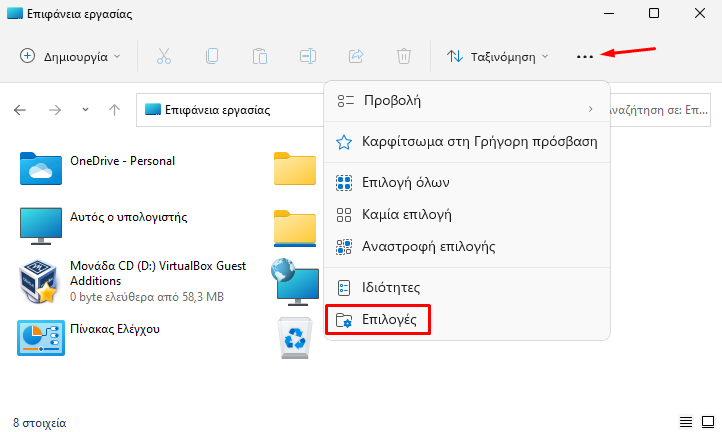Click the Πίνακας Ελέγχου label

pos(115,329)
